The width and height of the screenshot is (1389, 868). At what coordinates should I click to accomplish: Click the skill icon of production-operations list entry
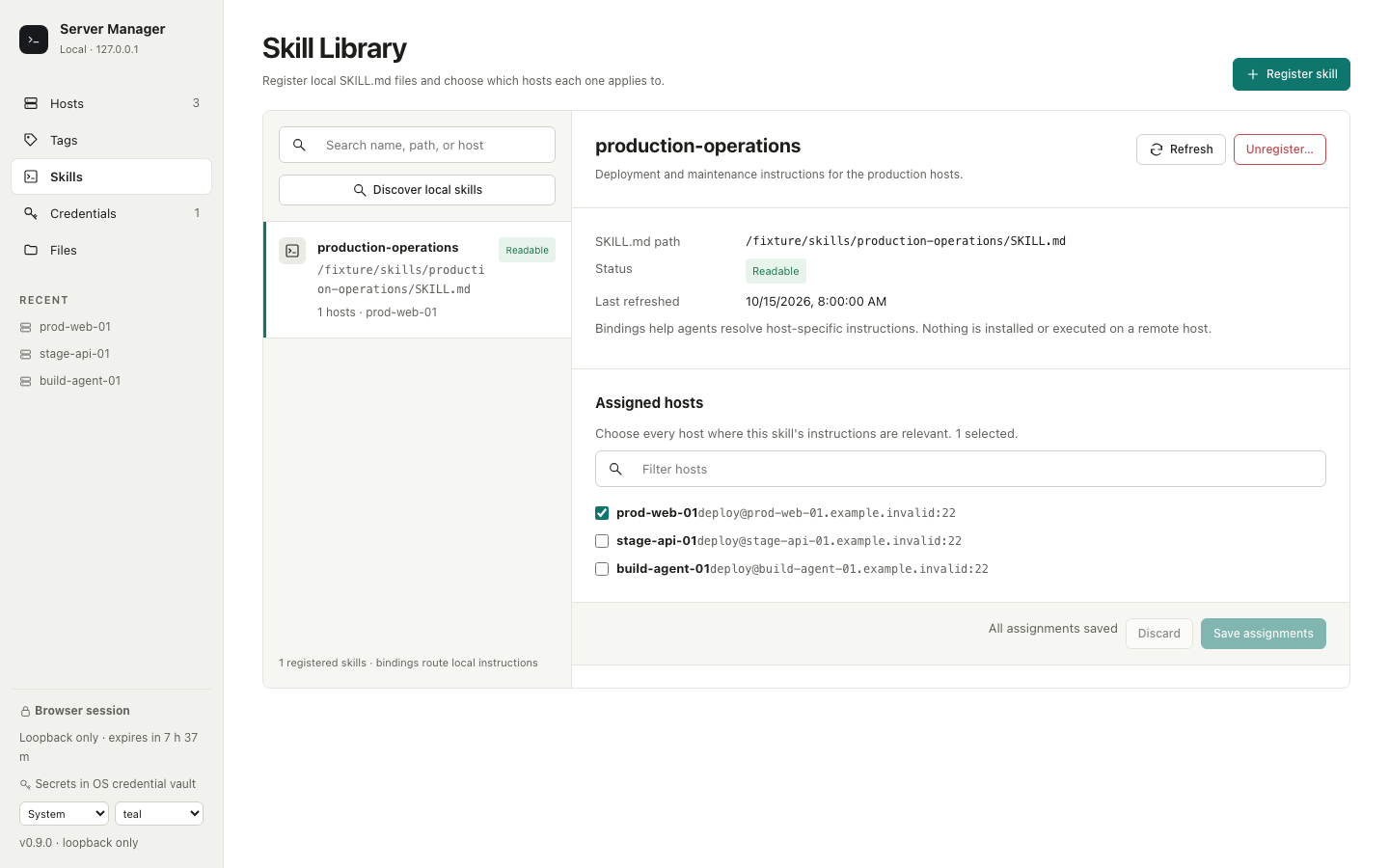click(x=292, y=251)
